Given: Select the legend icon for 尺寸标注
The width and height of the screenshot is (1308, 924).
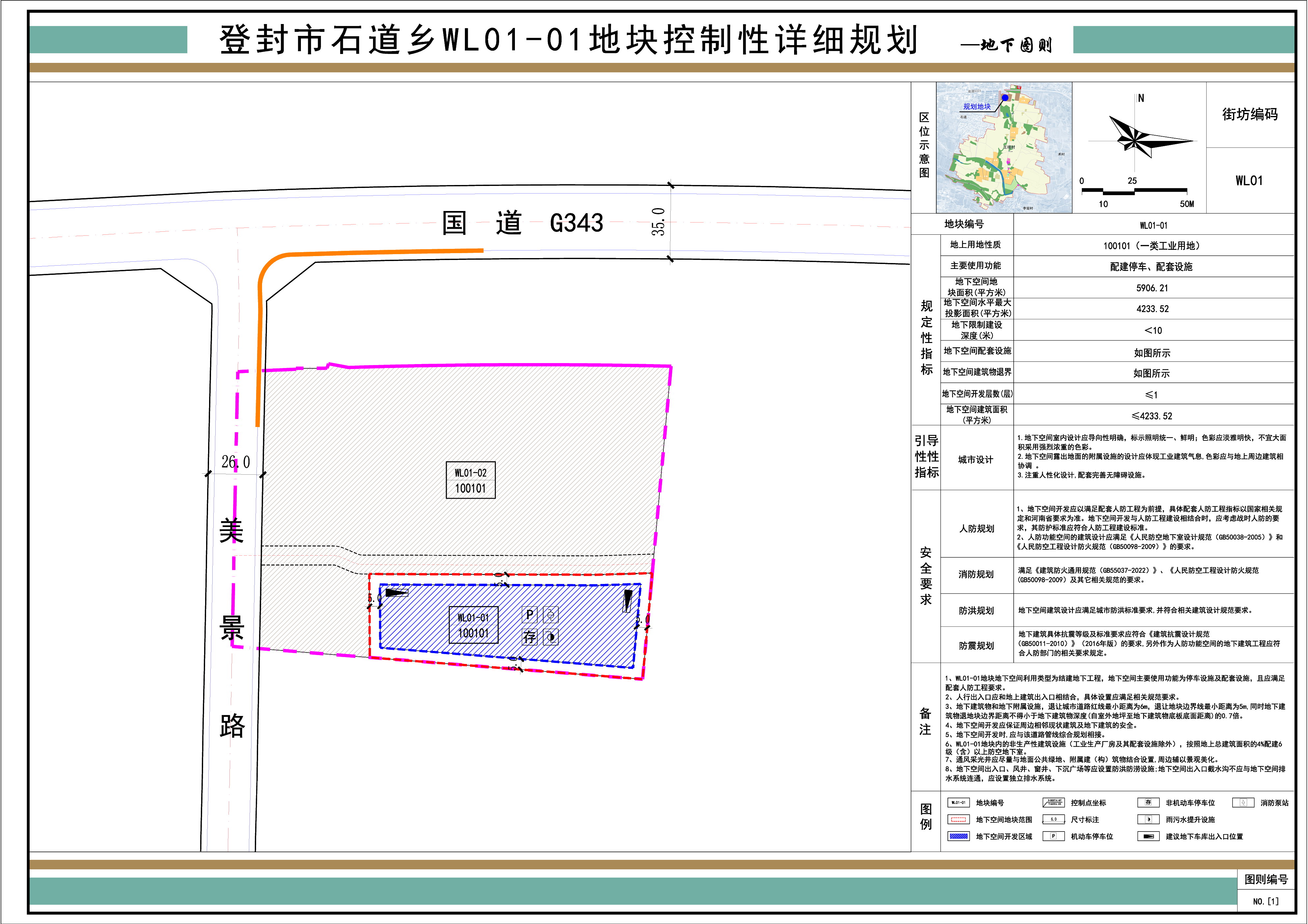Looking at the screenshot, I should point(1054,820).
